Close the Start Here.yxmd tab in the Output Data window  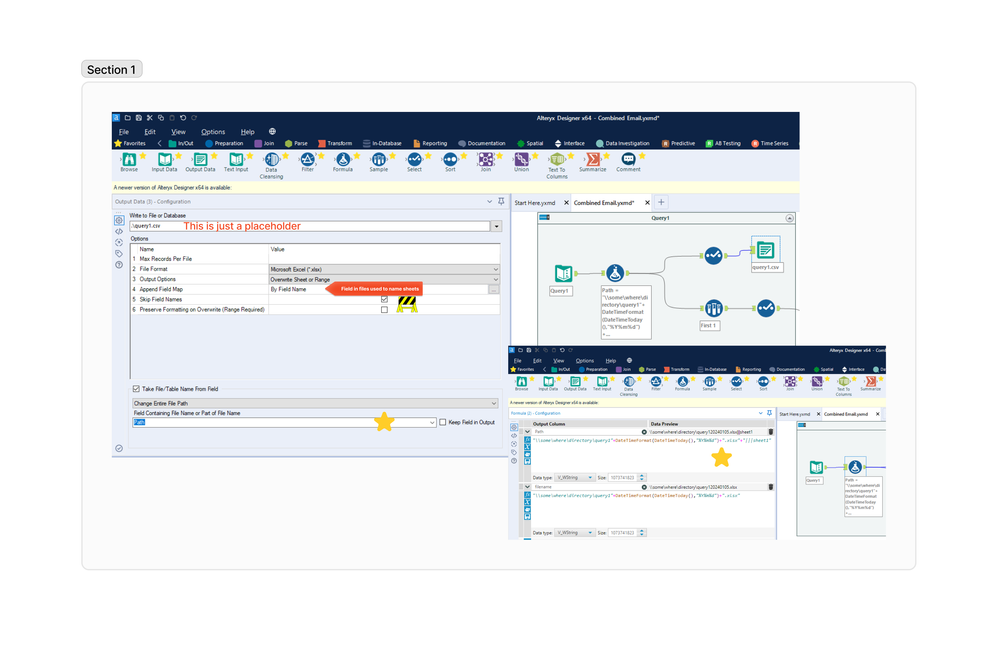coord(566,203)
